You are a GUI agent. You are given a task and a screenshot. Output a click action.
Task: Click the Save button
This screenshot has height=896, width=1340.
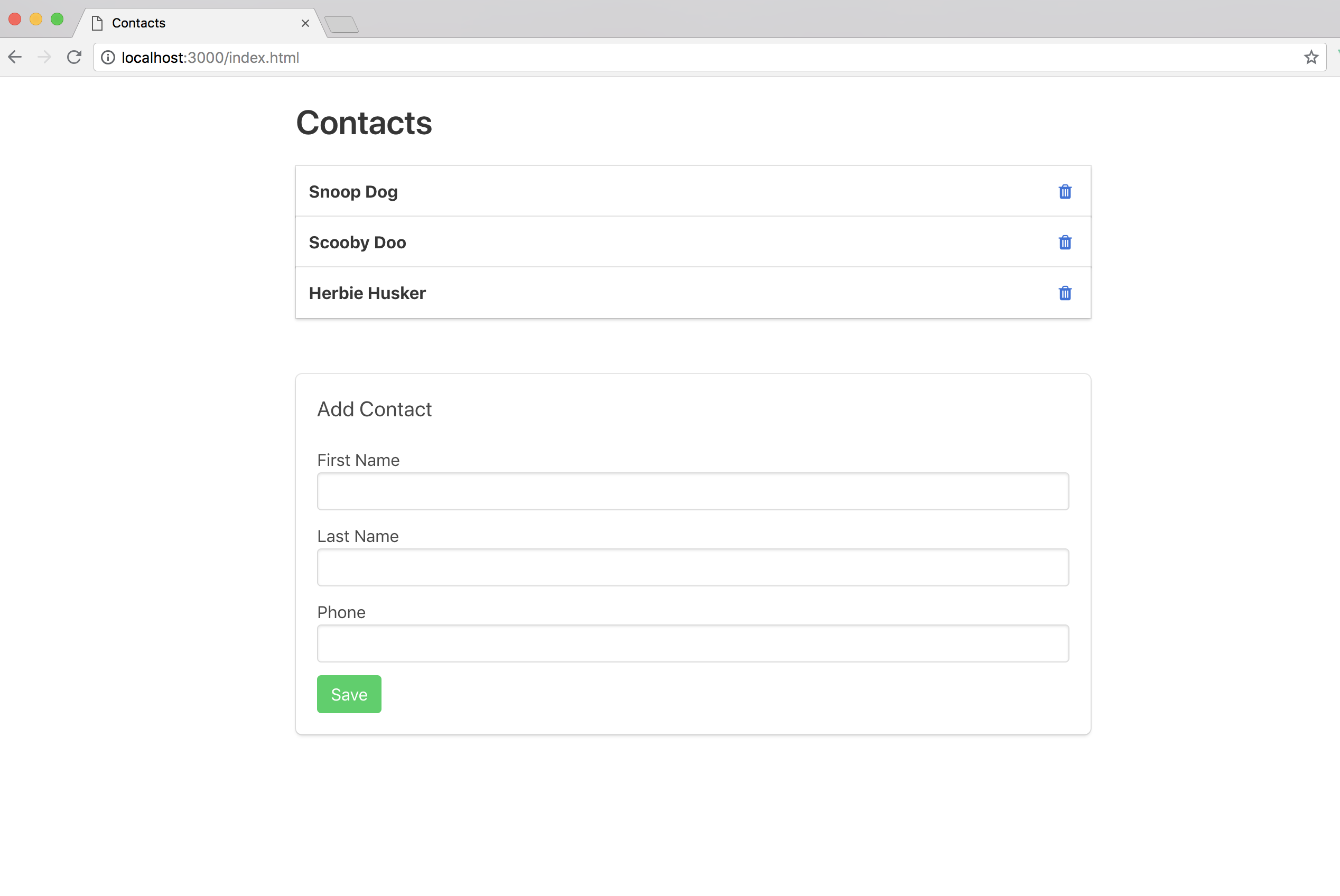coord(349,694)
